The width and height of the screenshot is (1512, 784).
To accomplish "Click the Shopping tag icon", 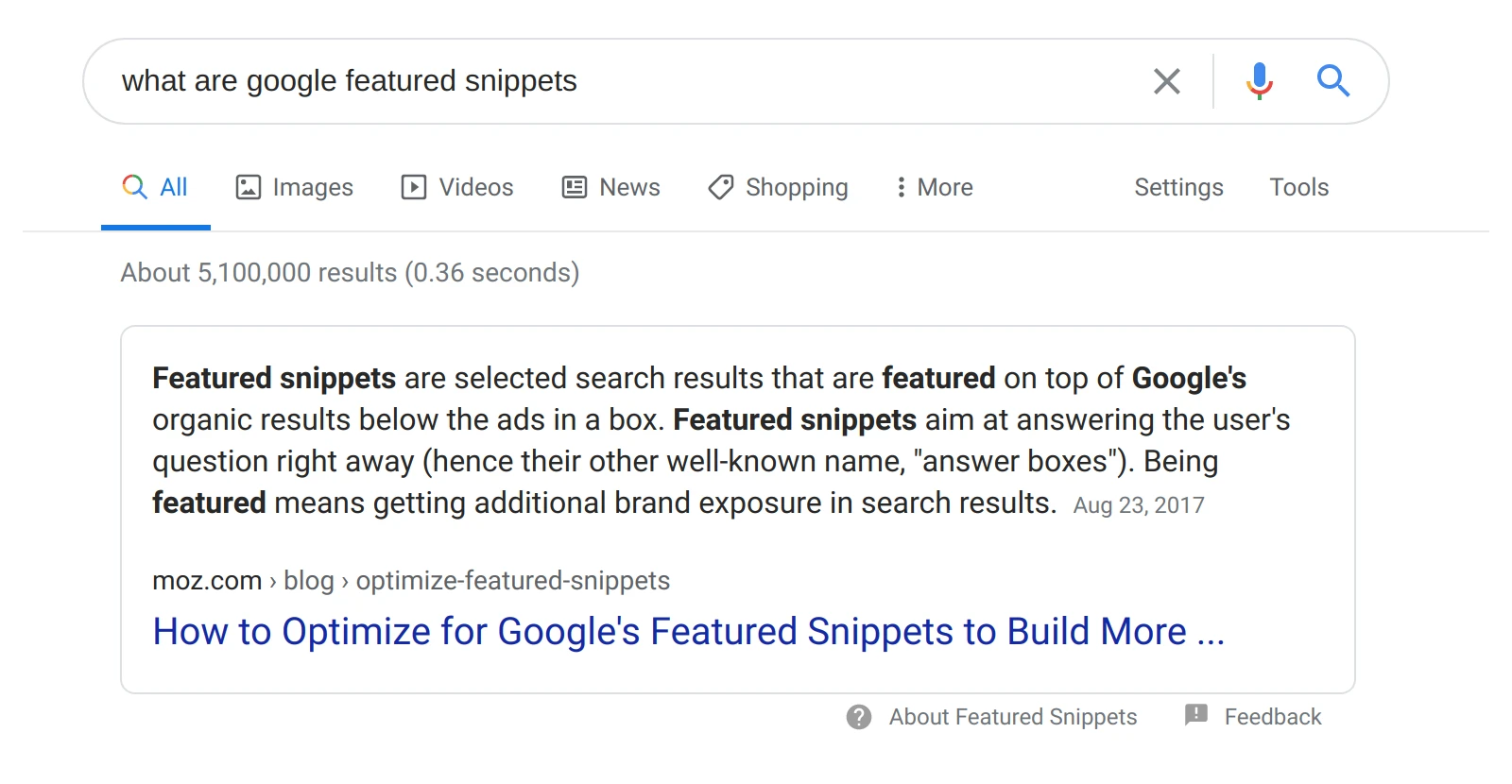I will click(x=720, y=187).
